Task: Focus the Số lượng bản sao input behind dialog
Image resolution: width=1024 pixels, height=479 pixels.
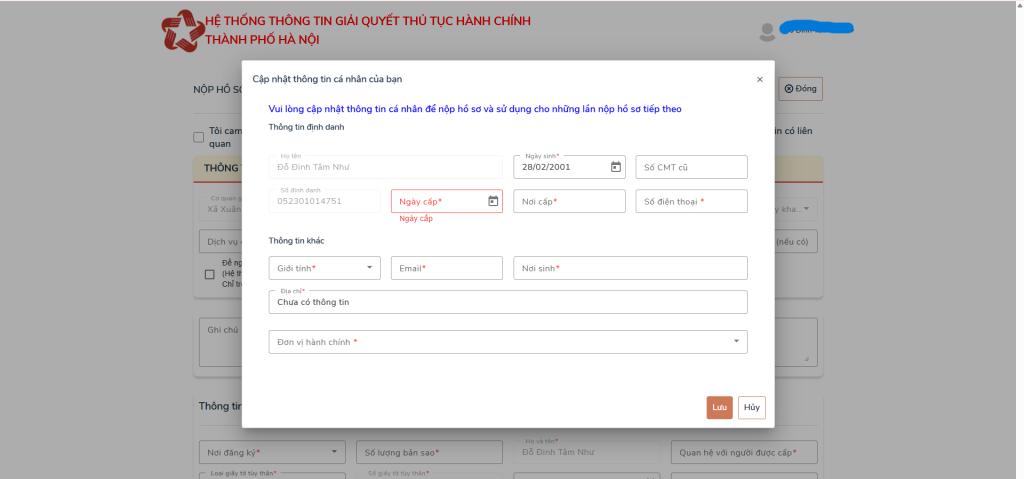Action: pos(429,452)
